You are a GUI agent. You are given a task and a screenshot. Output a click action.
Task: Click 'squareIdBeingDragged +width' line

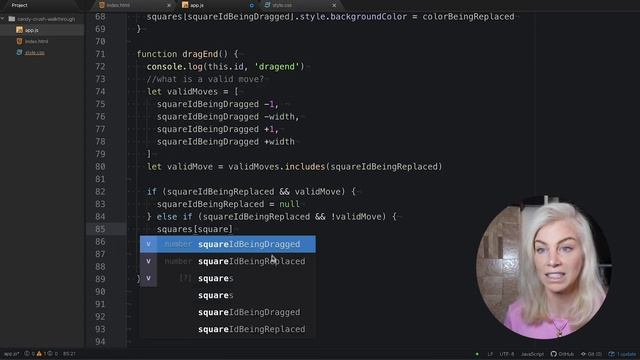226,142
